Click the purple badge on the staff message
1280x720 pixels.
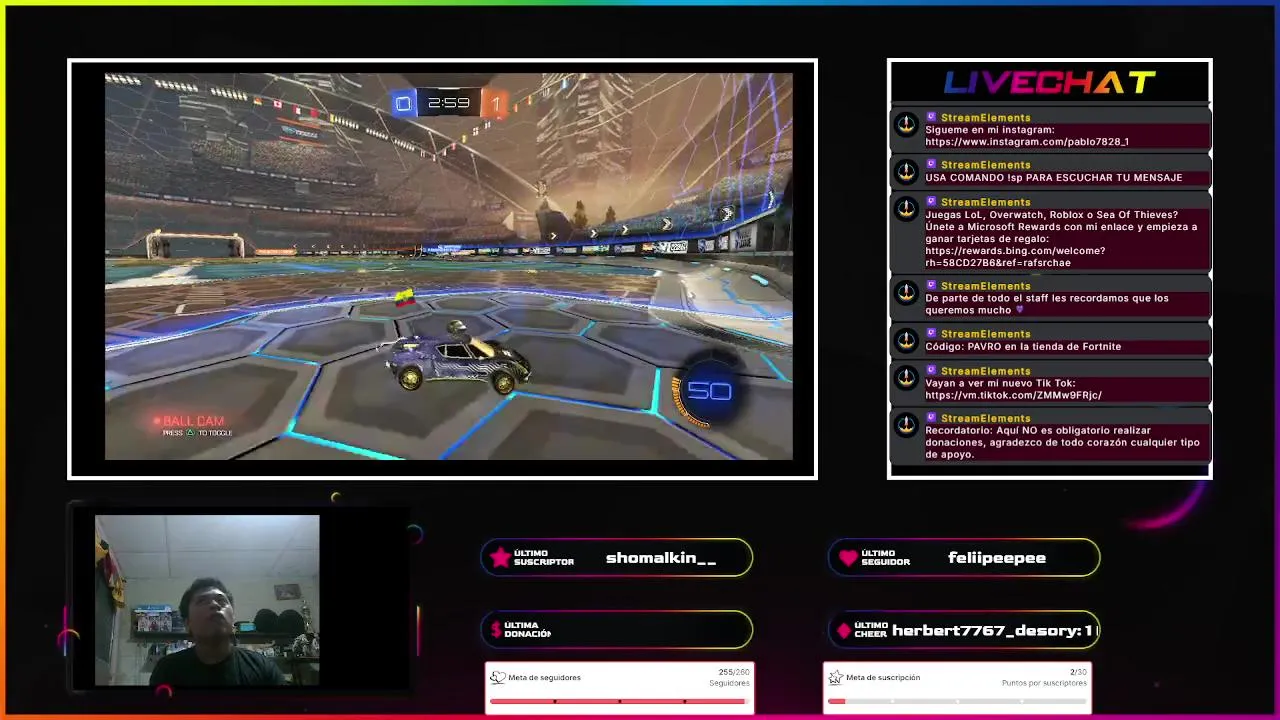click(x=931, y=285)
